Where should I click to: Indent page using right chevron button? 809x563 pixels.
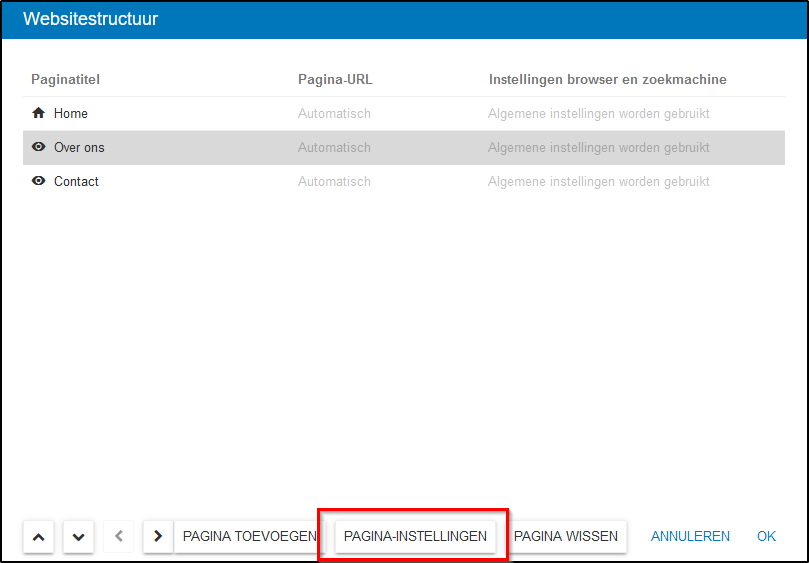point(158,537)
